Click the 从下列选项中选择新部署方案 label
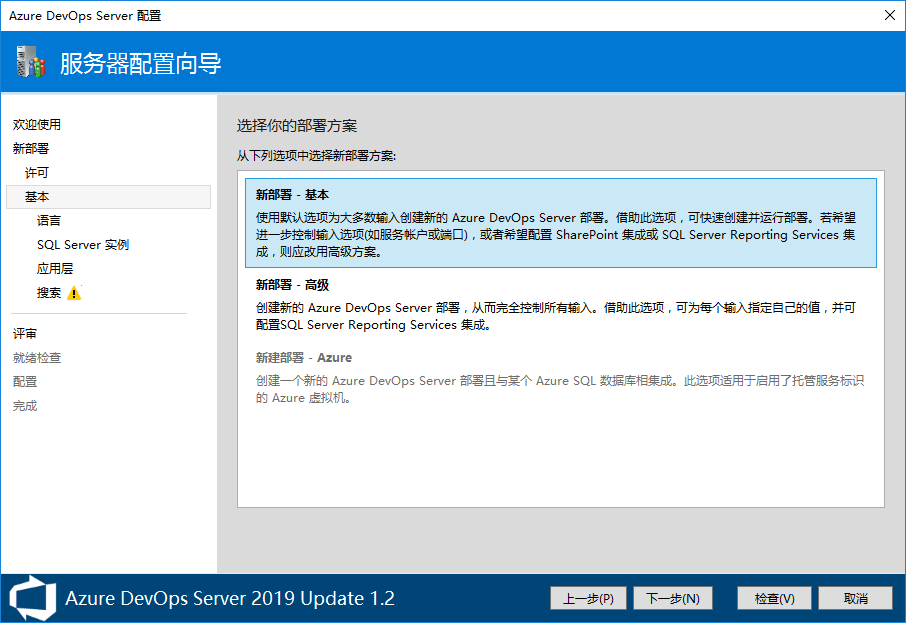 [x=316, y=156]
